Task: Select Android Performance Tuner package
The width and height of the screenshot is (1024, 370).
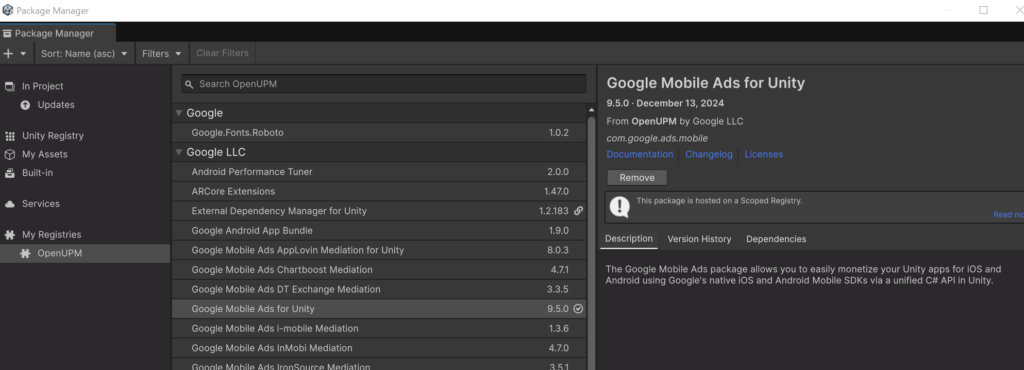Action: [x=379, y=172]
